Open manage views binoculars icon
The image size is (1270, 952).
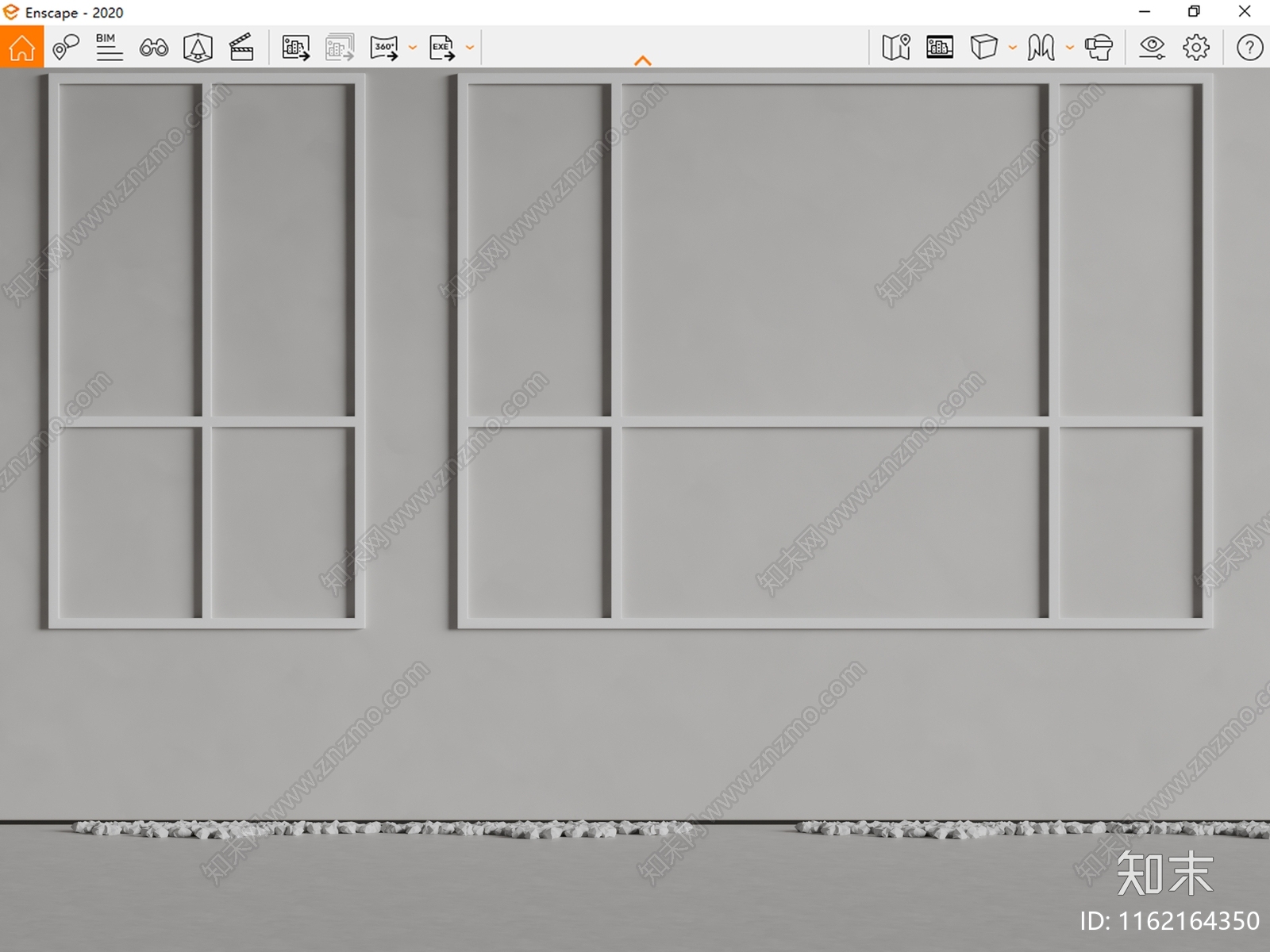pos(153,48)
